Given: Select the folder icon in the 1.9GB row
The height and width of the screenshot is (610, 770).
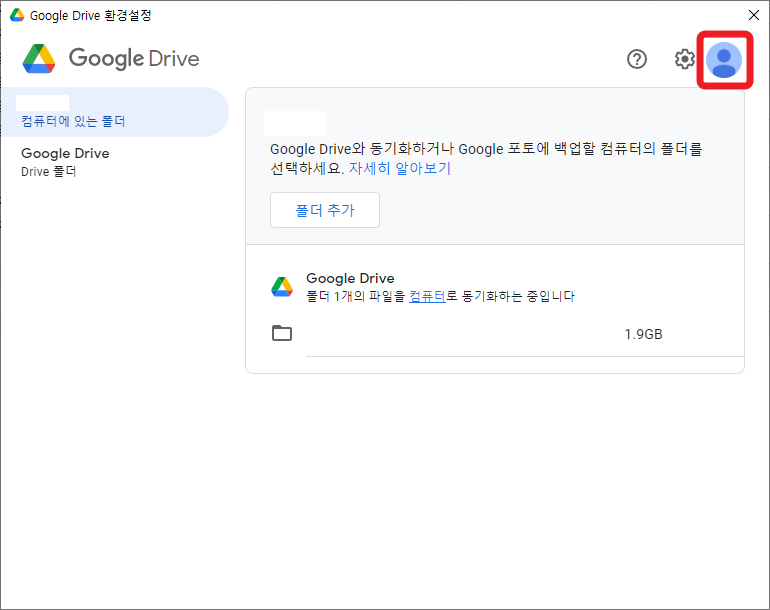Looking at the screenshot, I should point(282,333).
